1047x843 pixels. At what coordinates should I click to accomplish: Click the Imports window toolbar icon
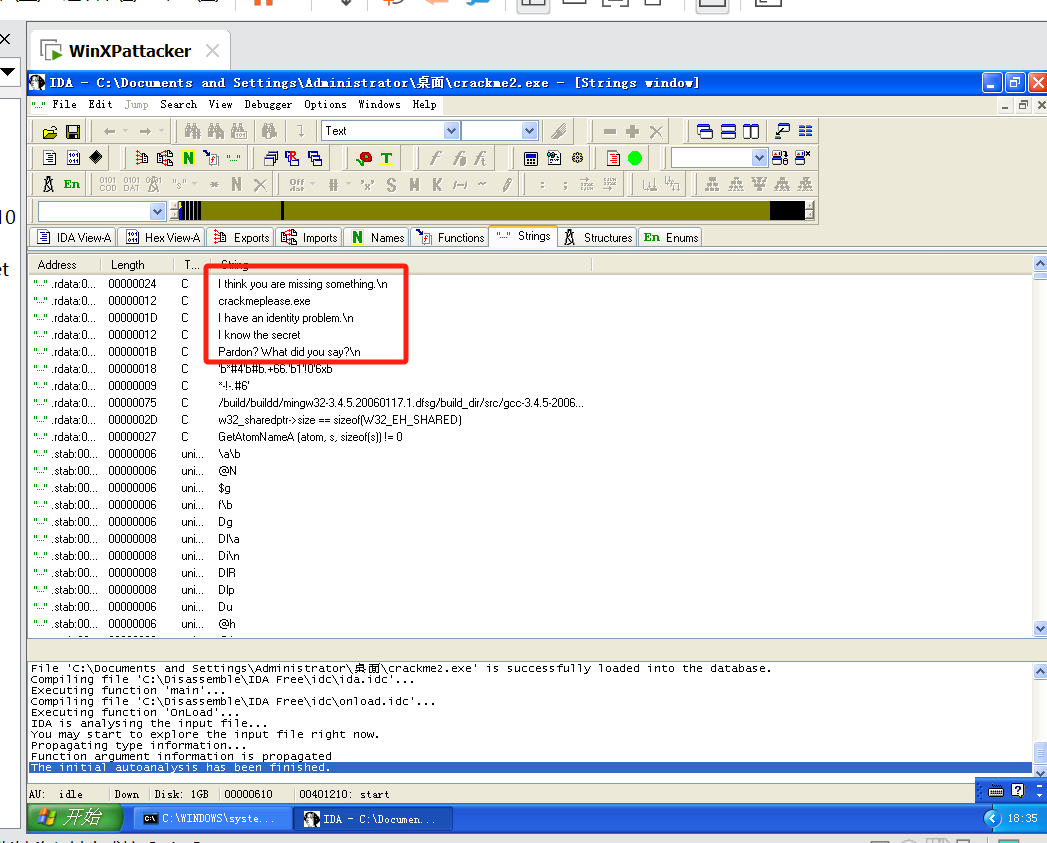click(x=165, y=158)
